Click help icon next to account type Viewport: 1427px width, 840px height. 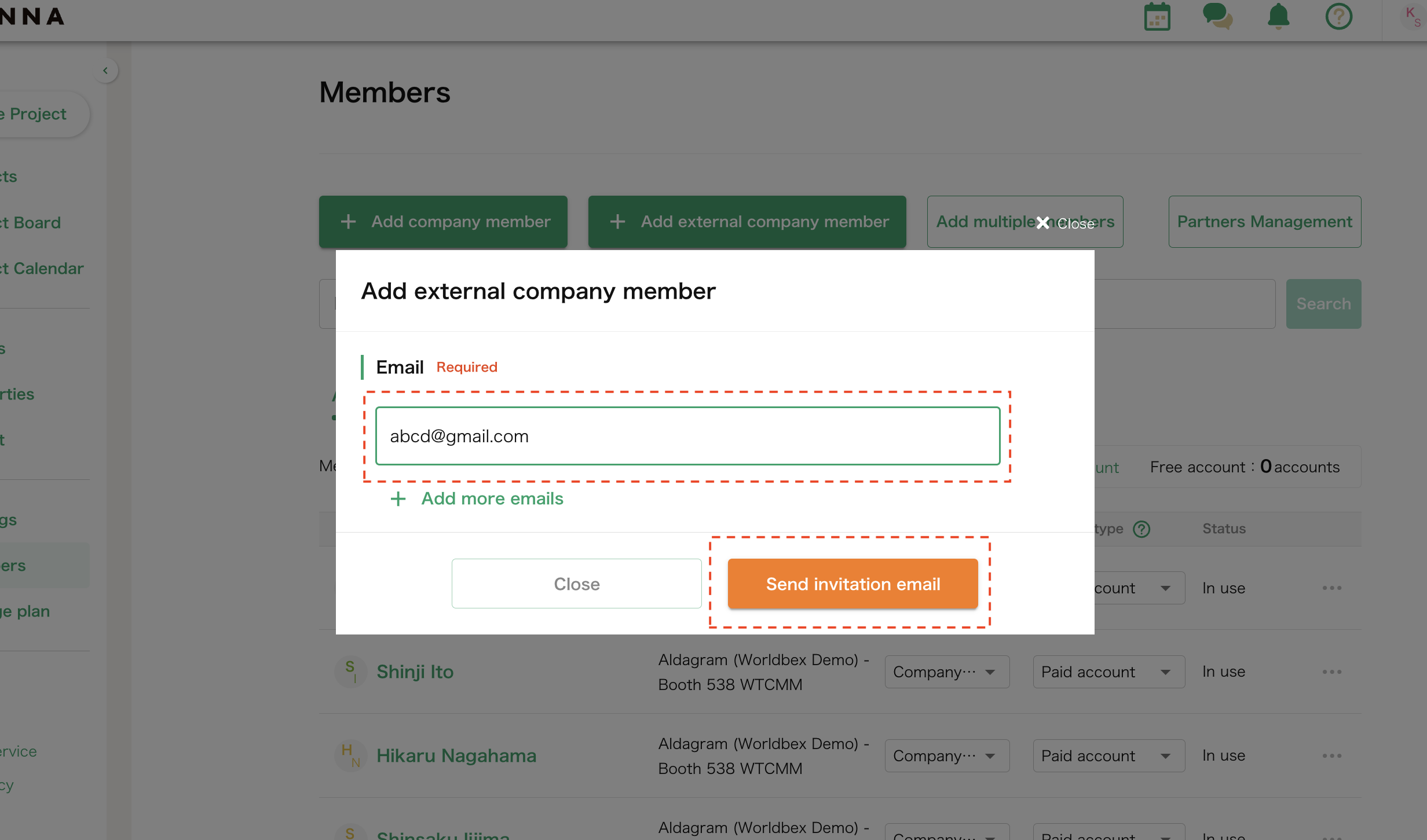click(1141, 529)
